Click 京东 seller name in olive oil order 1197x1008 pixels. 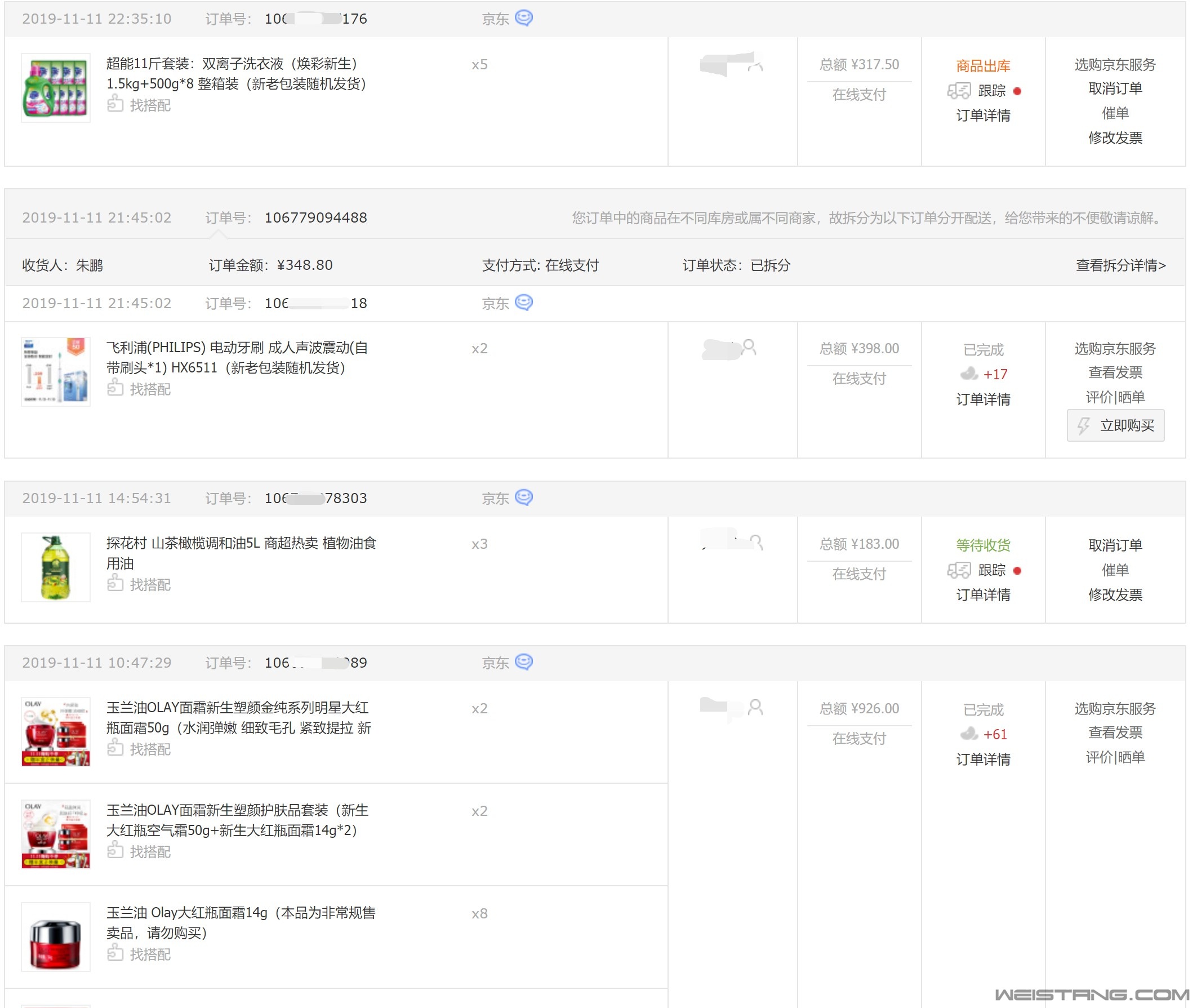495,498
